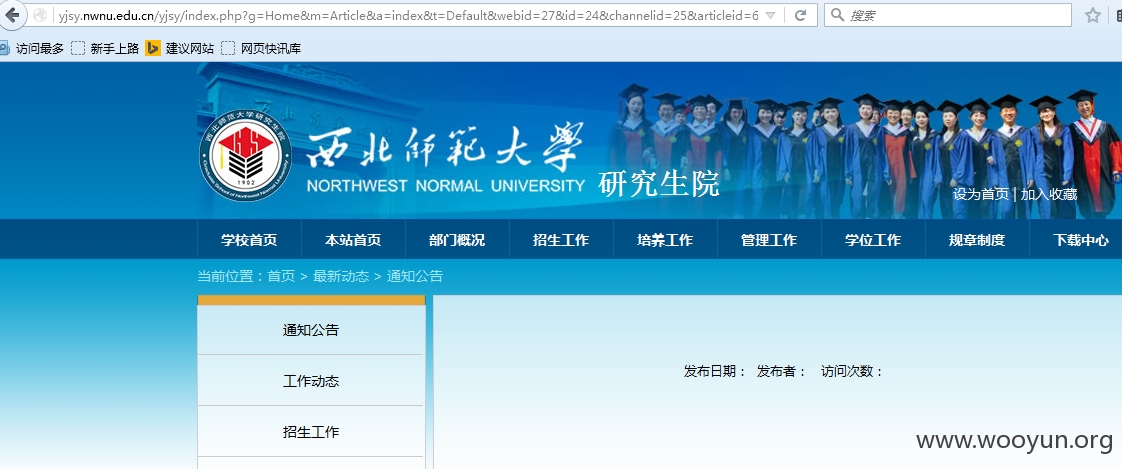Click 设为首页 link in banner
This screenshot has width=1122, height=469.
pos(980,194)
